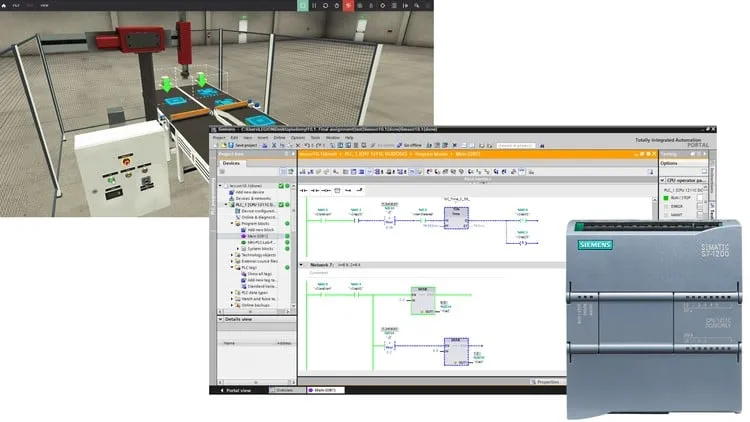The height and width of the screenshot is (422, 750).
Task: Select Main [OB1] in the project tree
Action: pos(257,236)
